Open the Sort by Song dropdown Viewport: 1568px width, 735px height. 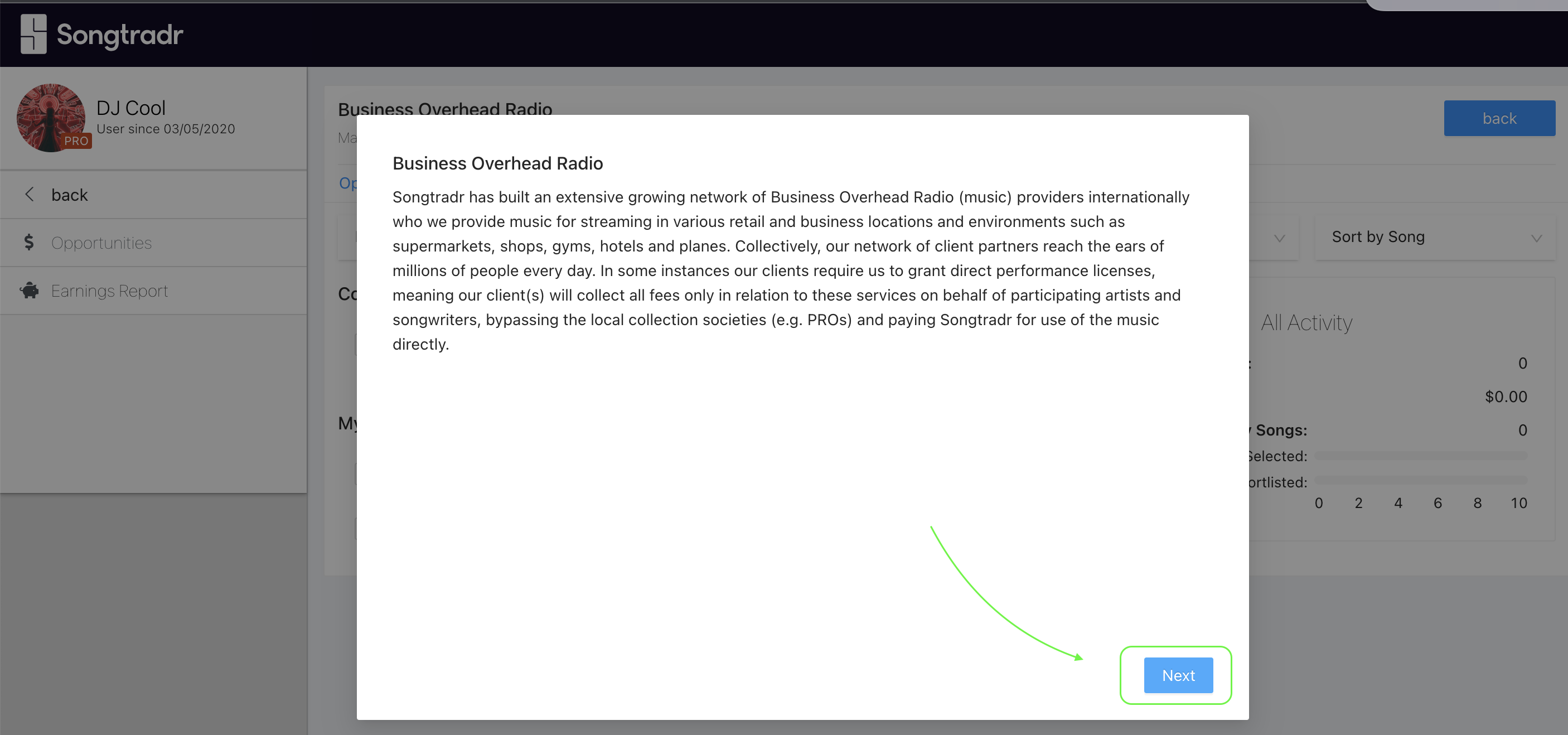tap(1435, 237)
